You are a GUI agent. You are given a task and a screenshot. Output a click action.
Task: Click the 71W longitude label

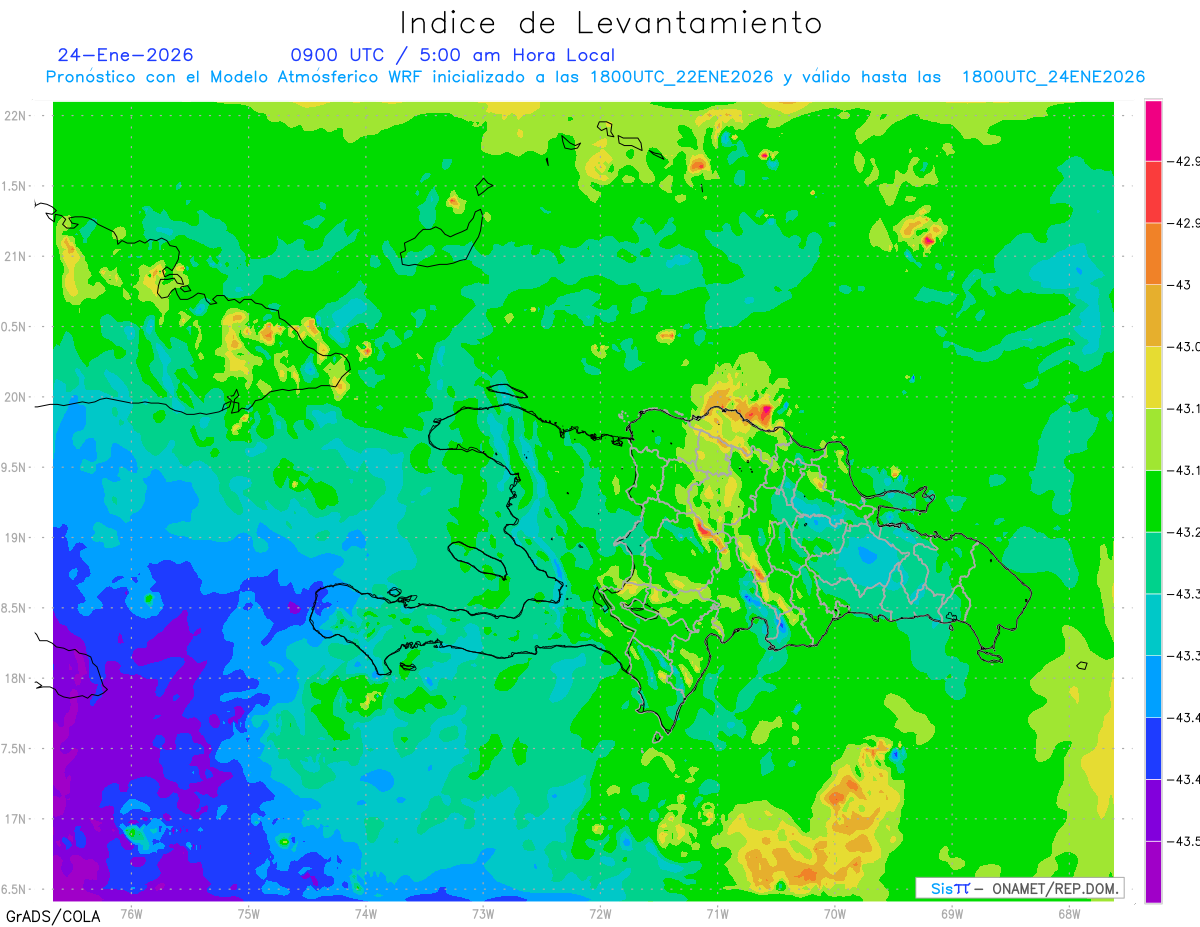(x=717, y=914)
